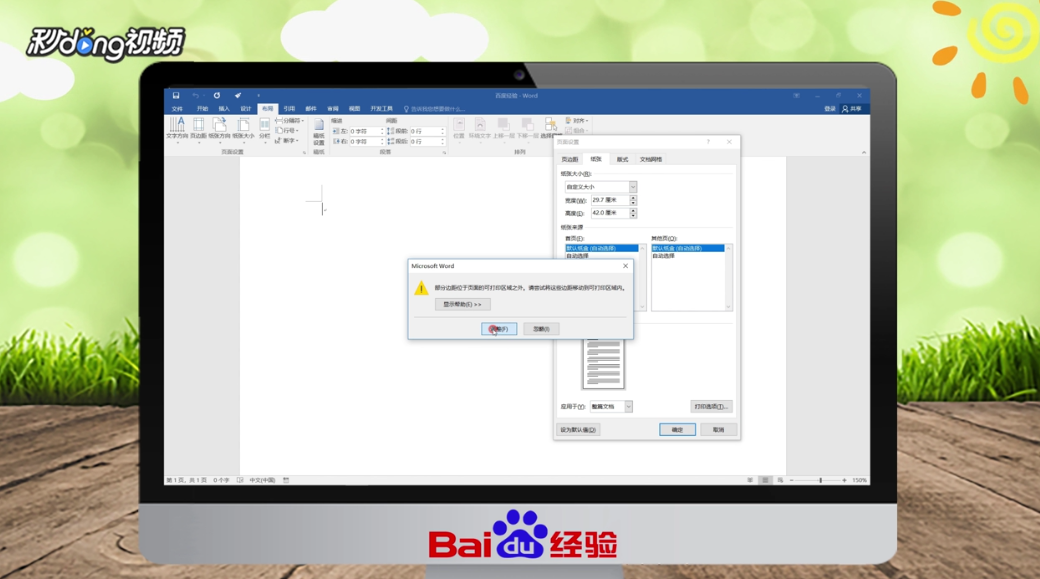Open the 文字方向 text direction tool
Viewport: 1040px width, 579px height.
tap(177, 129)
